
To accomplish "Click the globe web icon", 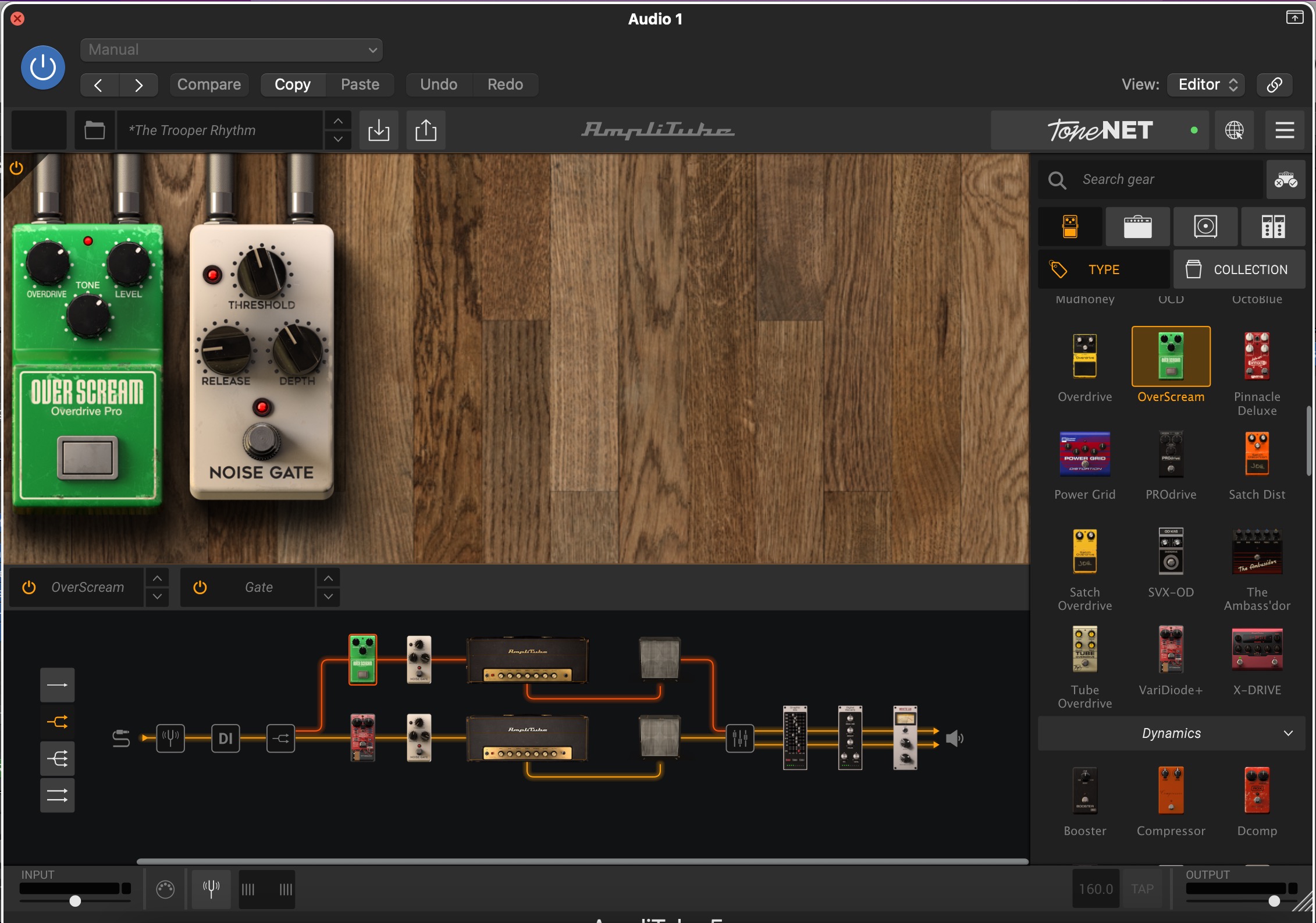I will (1235, 130).
